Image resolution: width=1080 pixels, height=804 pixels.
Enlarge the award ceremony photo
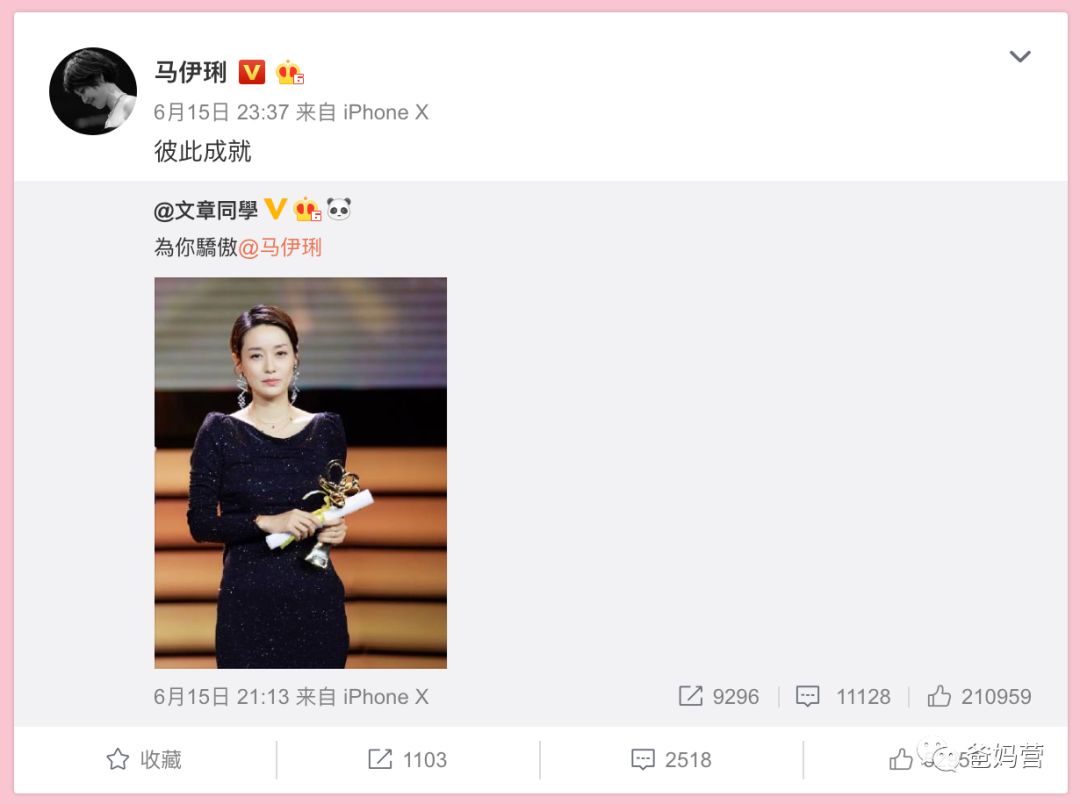click(x=300, y=473)
